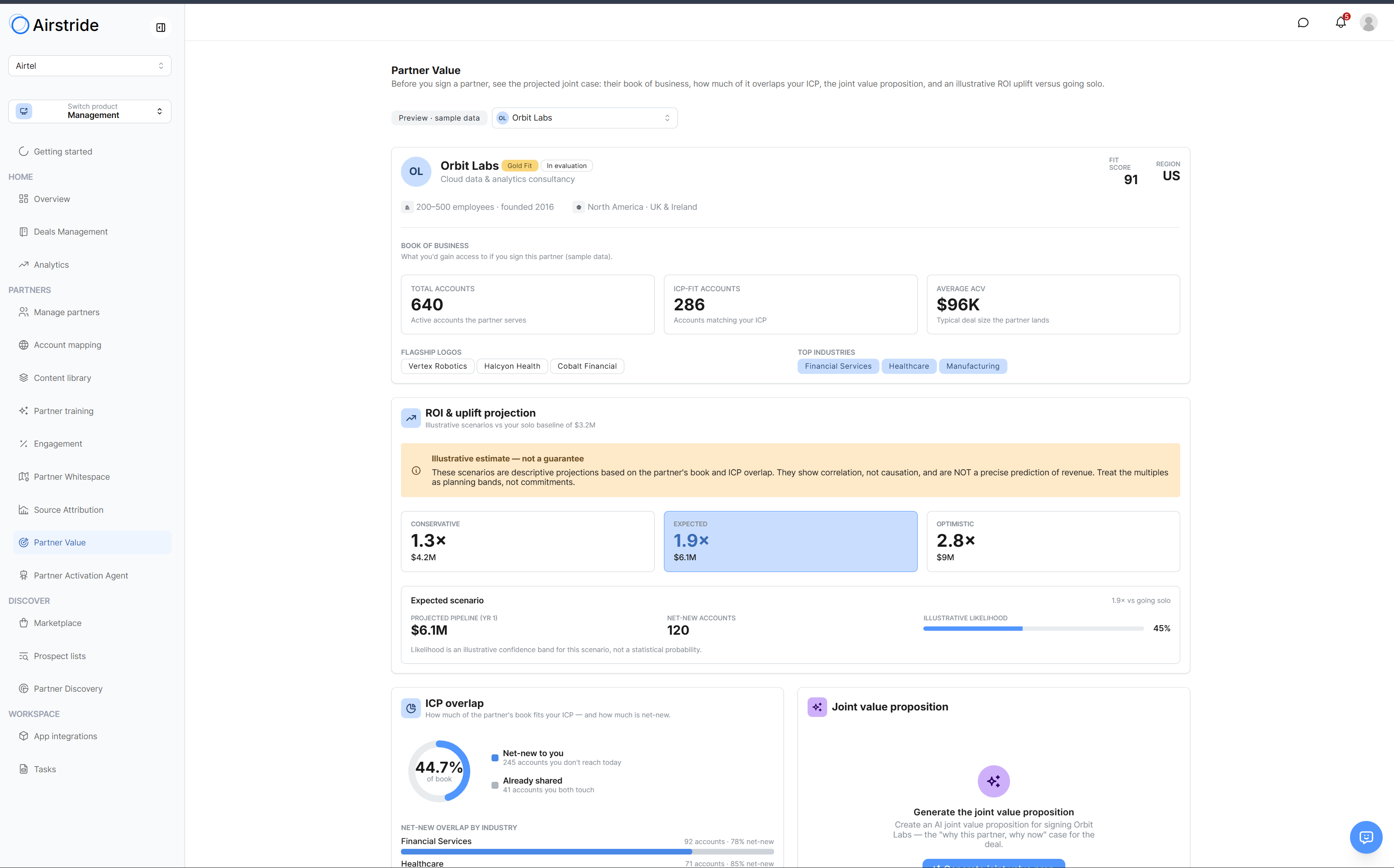Click the Net-new to you legend
The height and width of the screenshot is (868, 1394).
tap(556, 758)
